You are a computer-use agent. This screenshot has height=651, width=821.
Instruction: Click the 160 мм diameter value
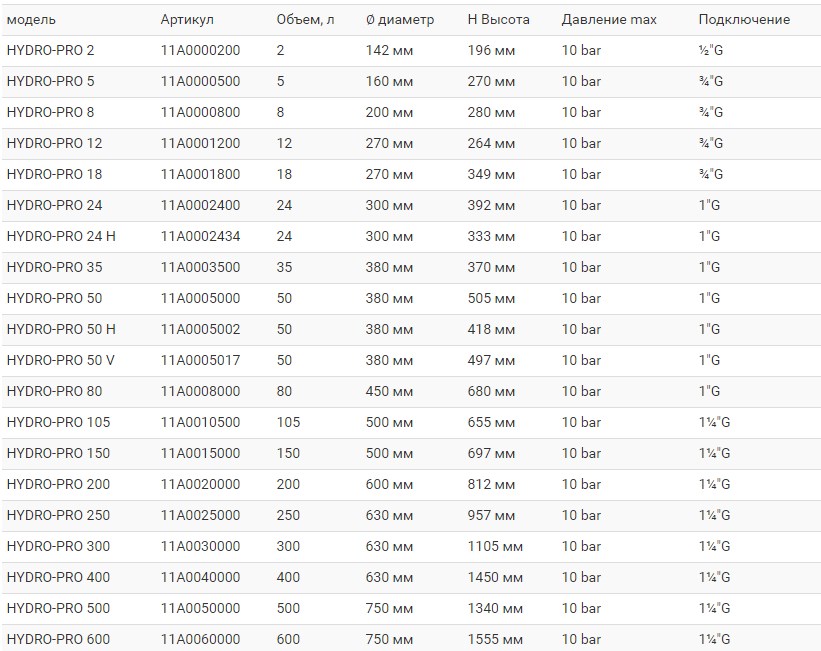click(x=390, y=81)
